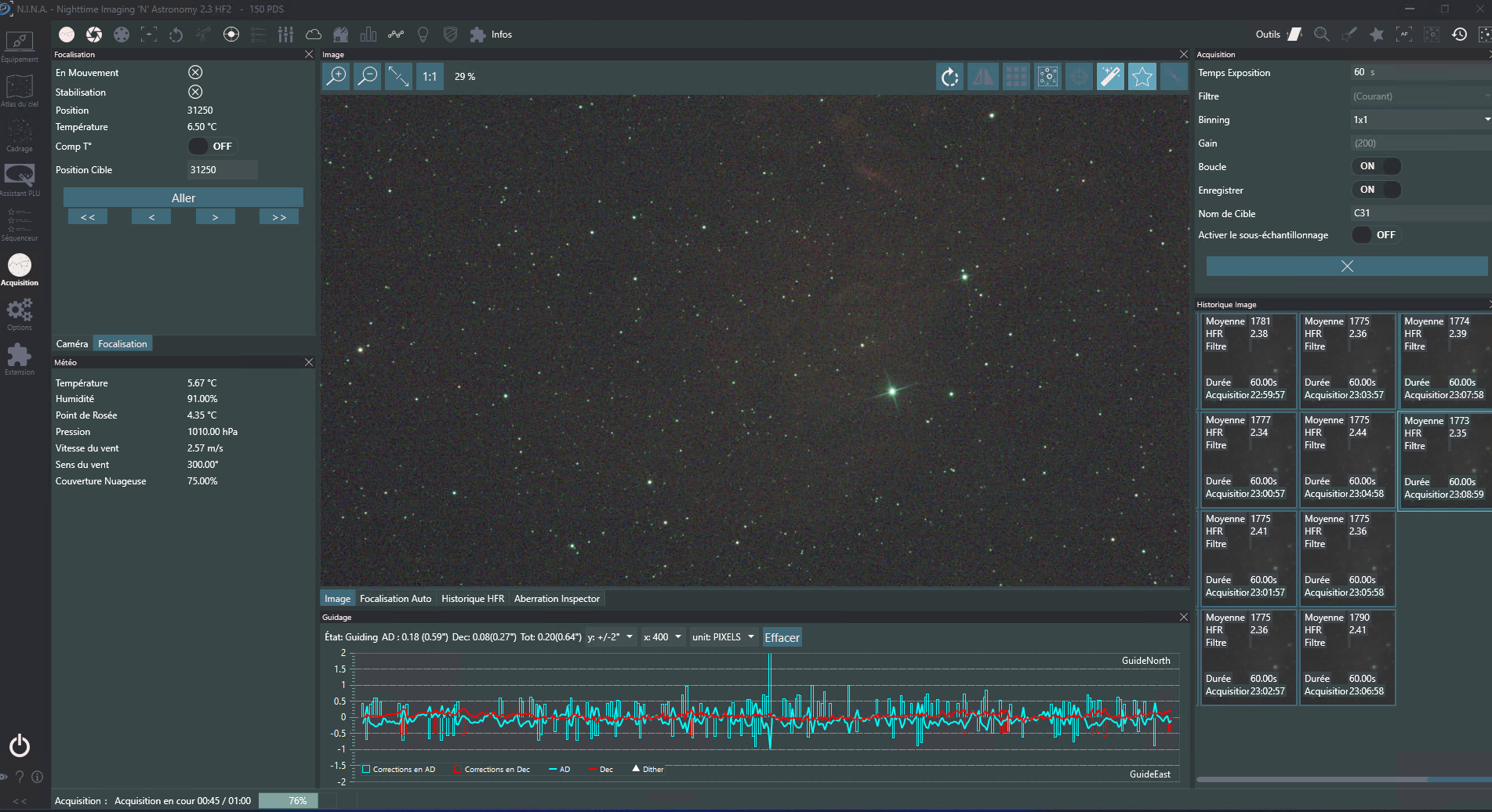Open the Aberration Inspector tab

point(557,599)
